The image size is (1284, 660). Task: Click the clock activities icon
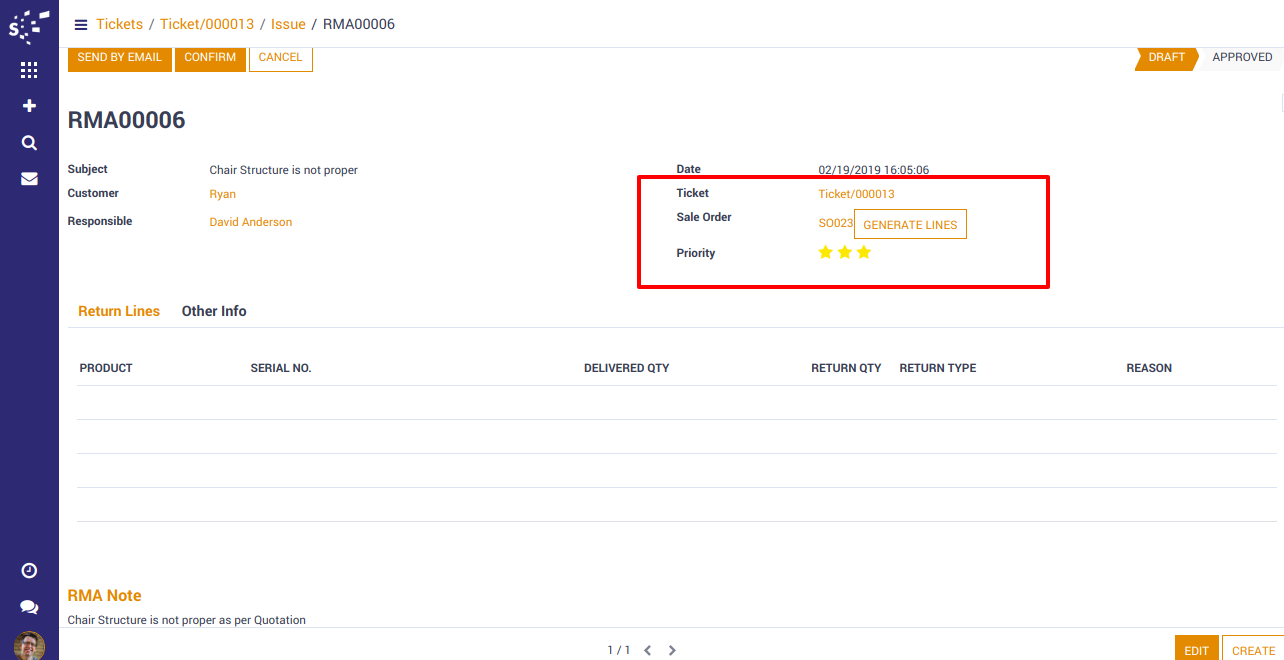[29, 570]
